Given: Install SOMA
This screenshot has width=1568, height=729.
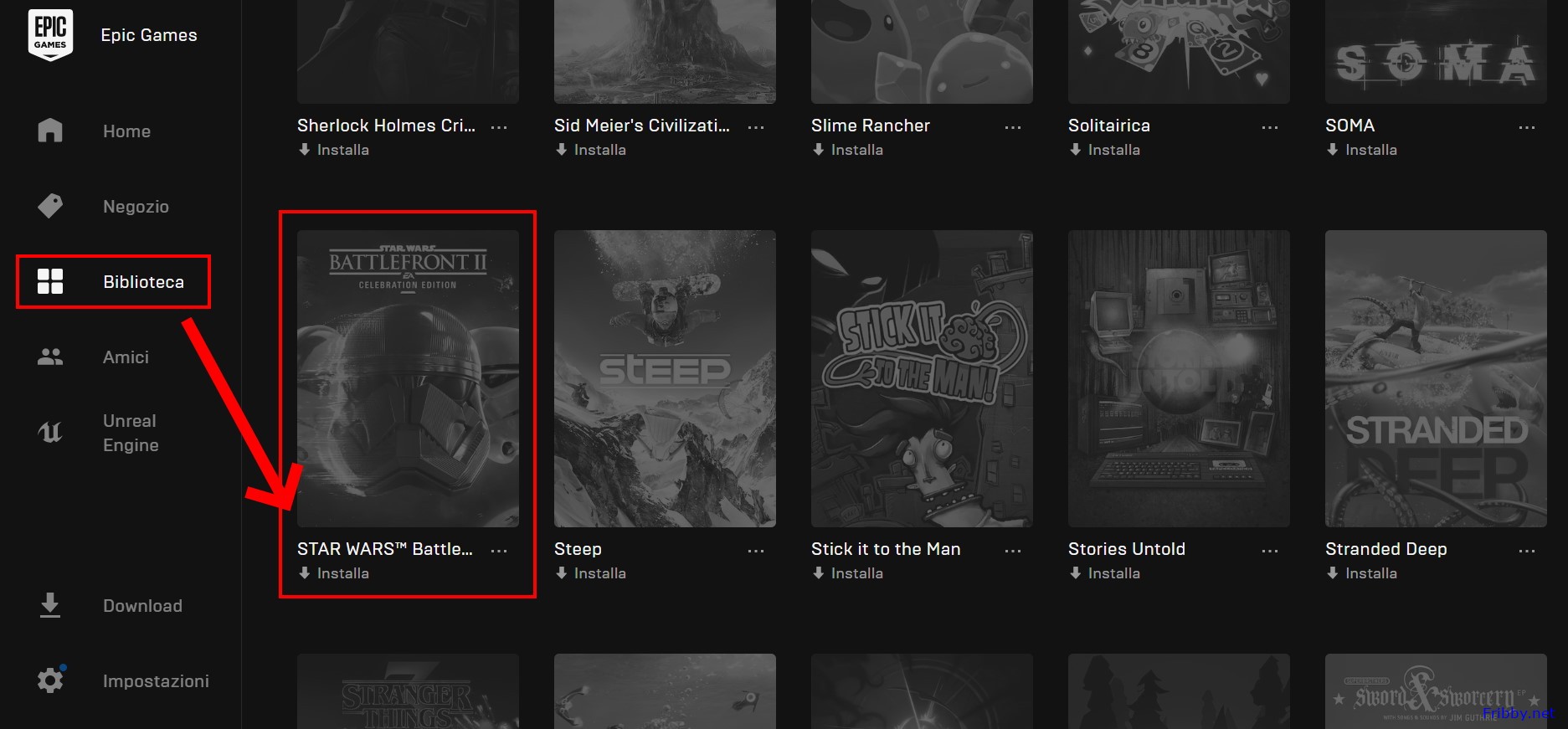Looking at the screenshot, I should point(1362,150).
